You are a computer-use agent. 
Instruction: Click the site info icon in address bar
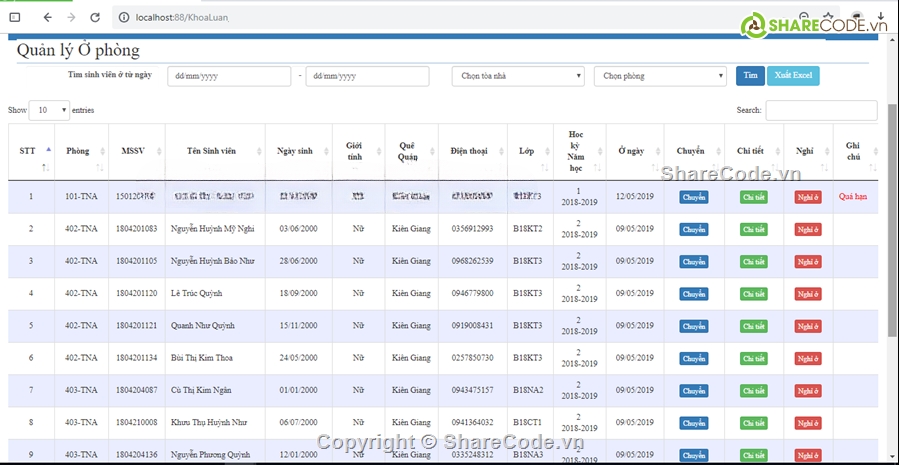(x=124, y=18)
